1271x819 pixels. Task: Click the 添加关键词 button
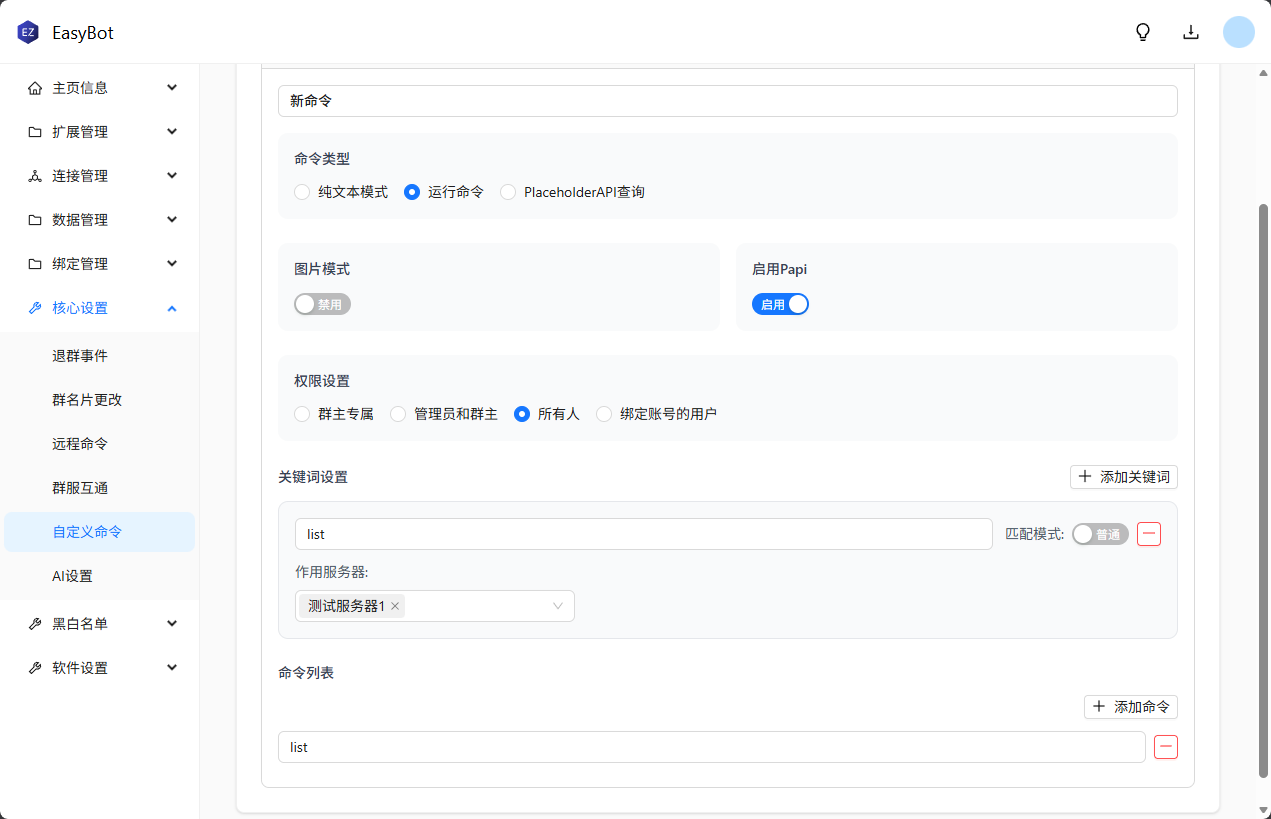click(x=1123, y=477)
